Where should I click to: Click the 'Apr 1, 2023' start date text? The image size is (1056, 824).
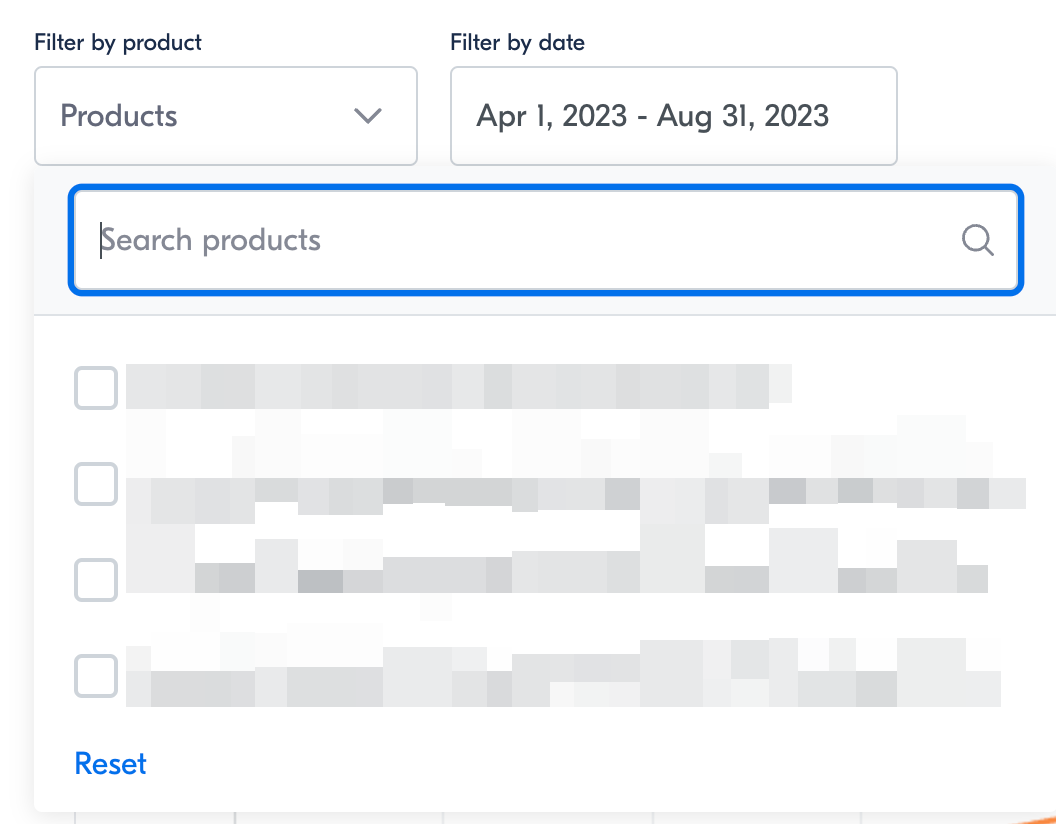tap(552, 116)
